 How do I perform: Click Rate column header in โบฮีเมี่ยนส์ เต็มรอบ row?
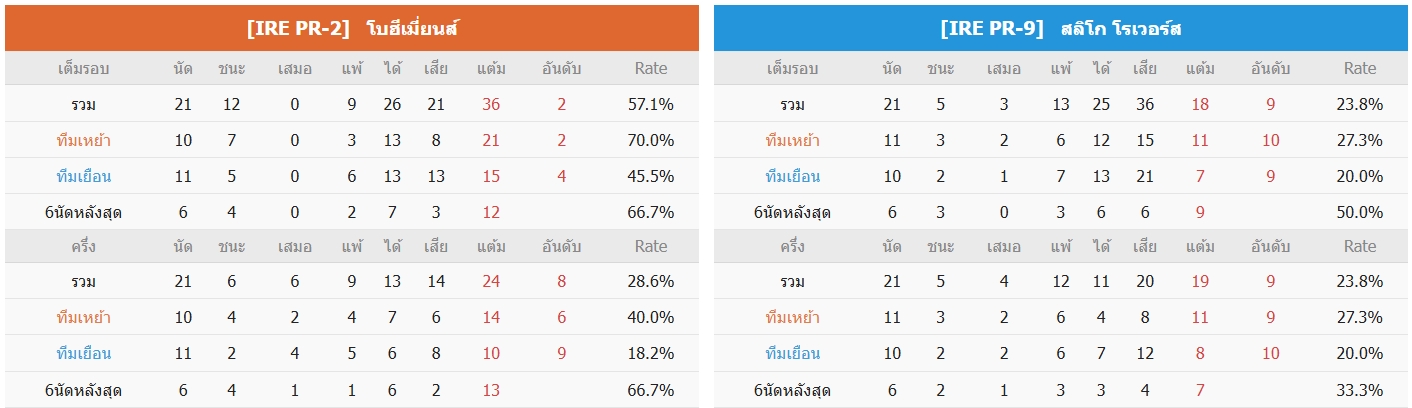coord(651,69)
